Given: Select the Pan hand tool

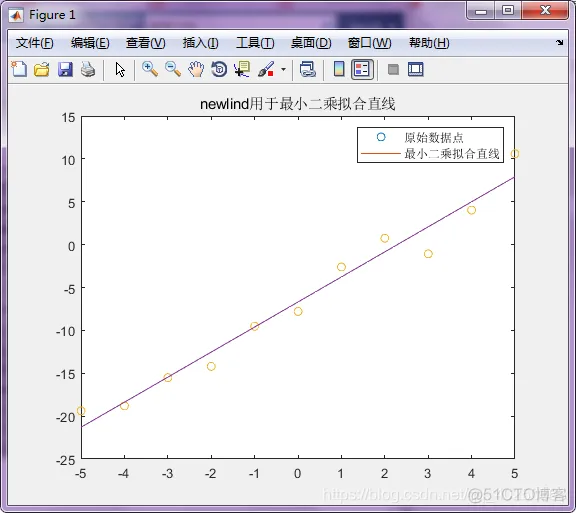Looking at the screenshot, I should (196, 69).
